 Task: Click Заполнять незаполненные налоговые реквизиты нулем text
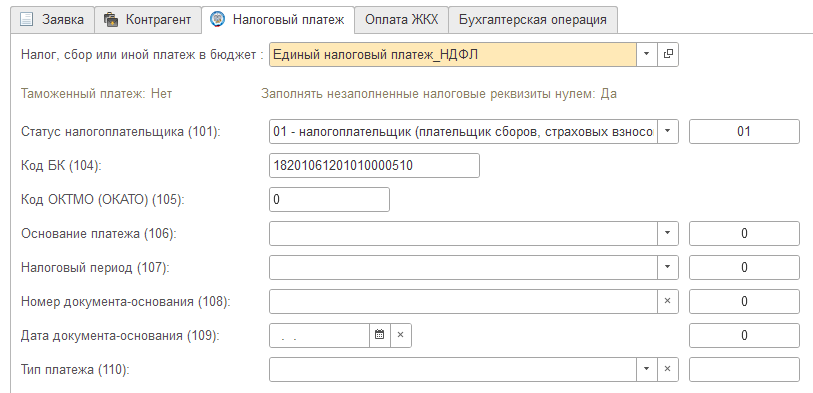(x=439, y=94)
